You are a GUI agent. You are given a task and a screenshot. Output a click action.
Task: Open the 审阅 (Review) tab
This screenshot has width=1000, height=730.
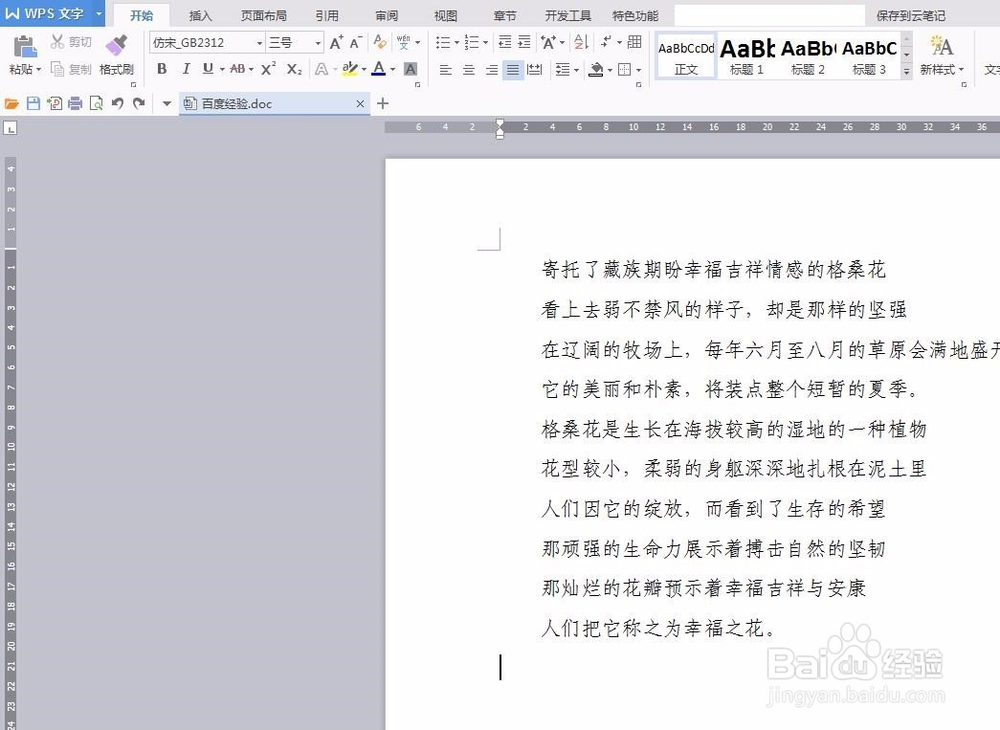[x=386, y=15]
